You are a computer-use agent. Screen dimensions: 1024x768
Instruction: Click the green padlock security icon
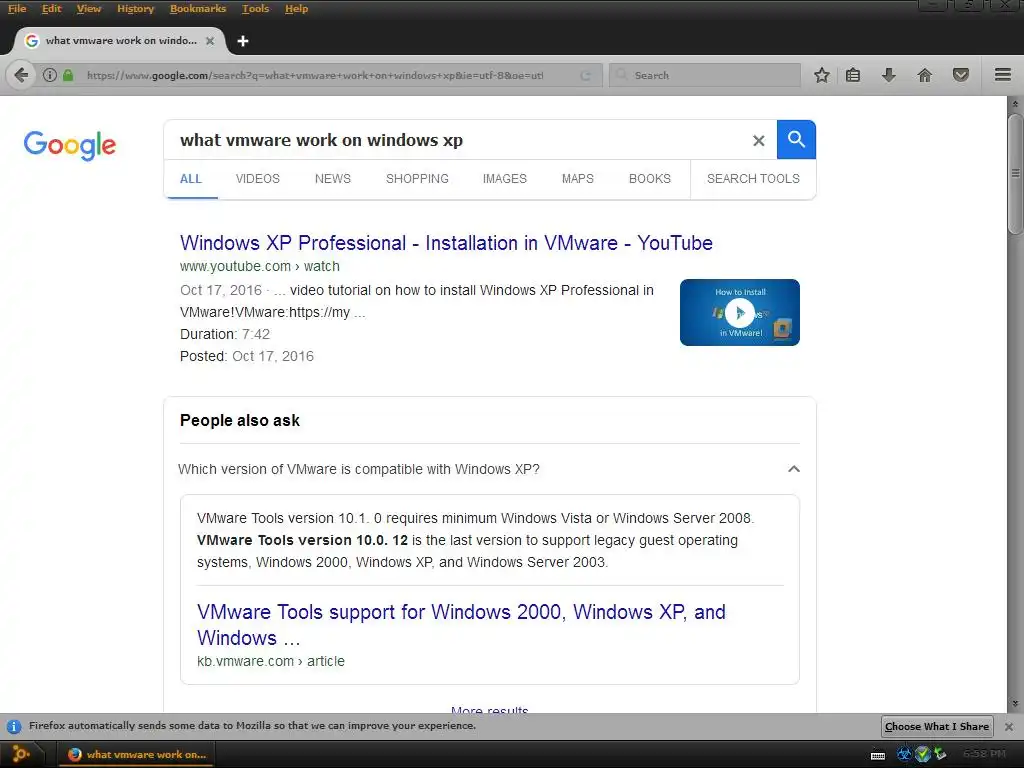(68, 75)
